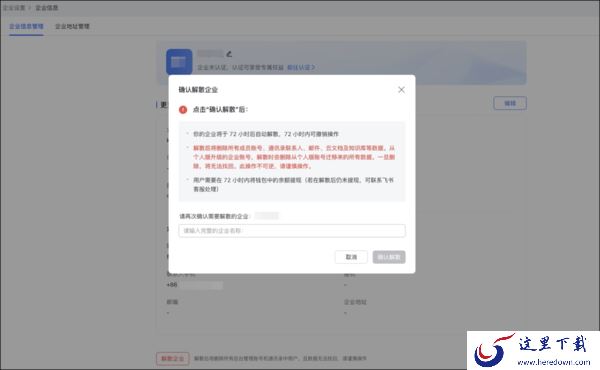The image size is (600, 370).
Task: Click the grey 确认解散 confirm button
Action: pyautogui.click(x=389, y=257)
